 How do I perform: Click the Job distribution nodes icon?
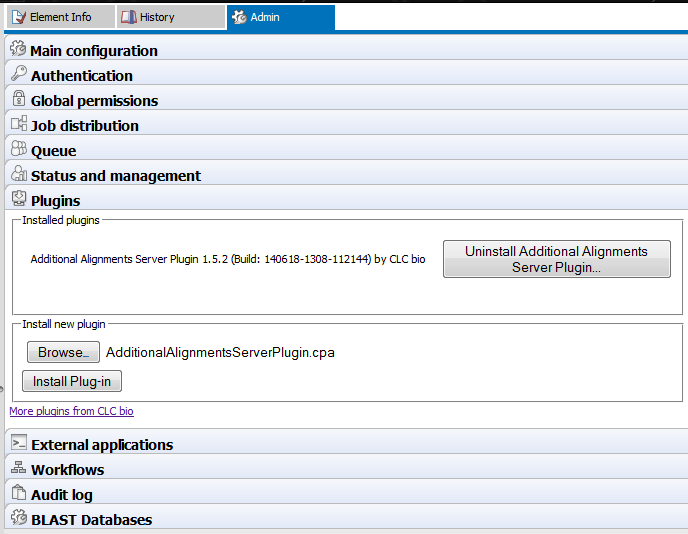pyautogui.click(x=19, y=123)
